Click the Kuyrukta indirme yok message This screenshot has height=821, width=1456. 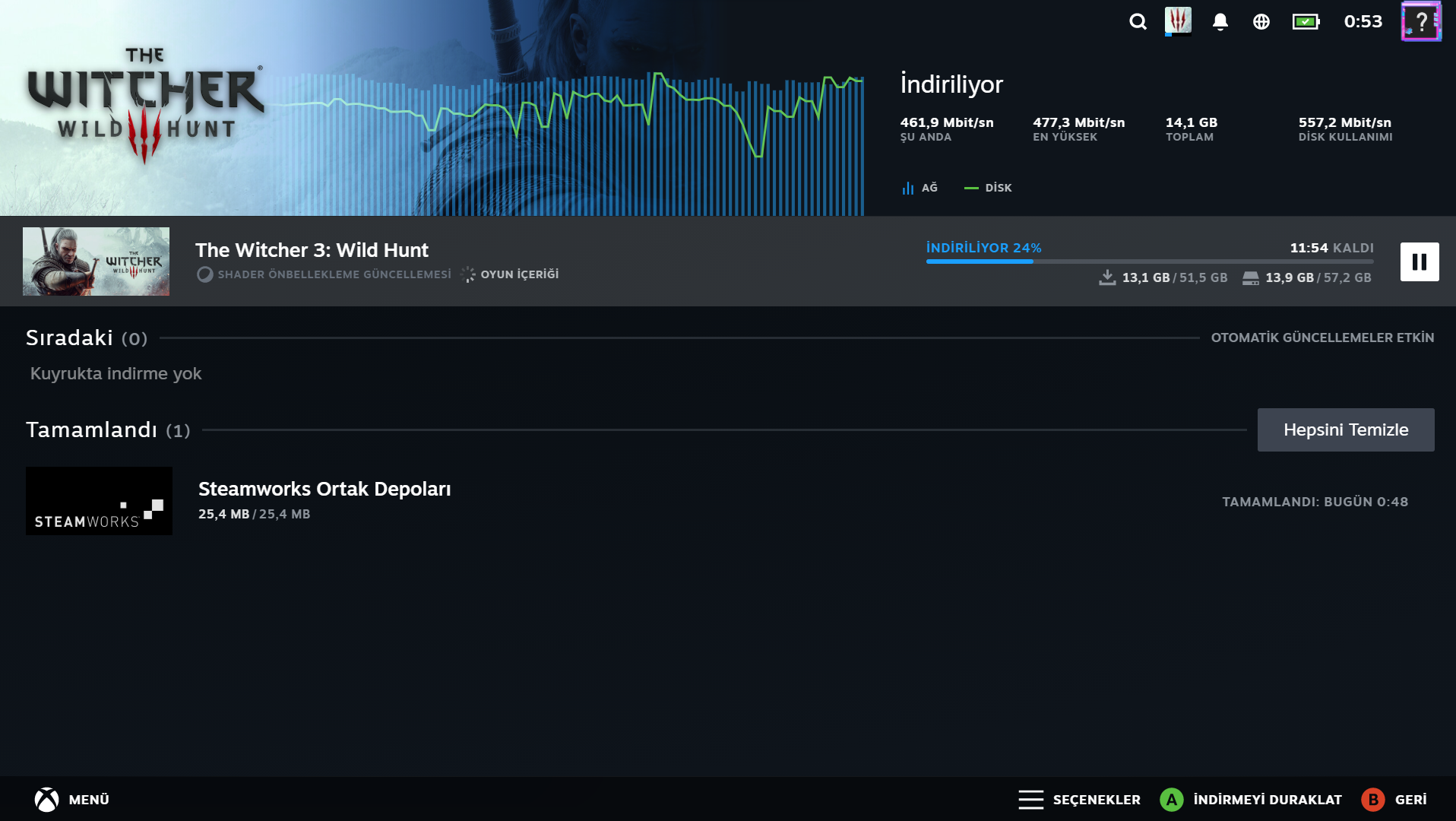point(116,373)
